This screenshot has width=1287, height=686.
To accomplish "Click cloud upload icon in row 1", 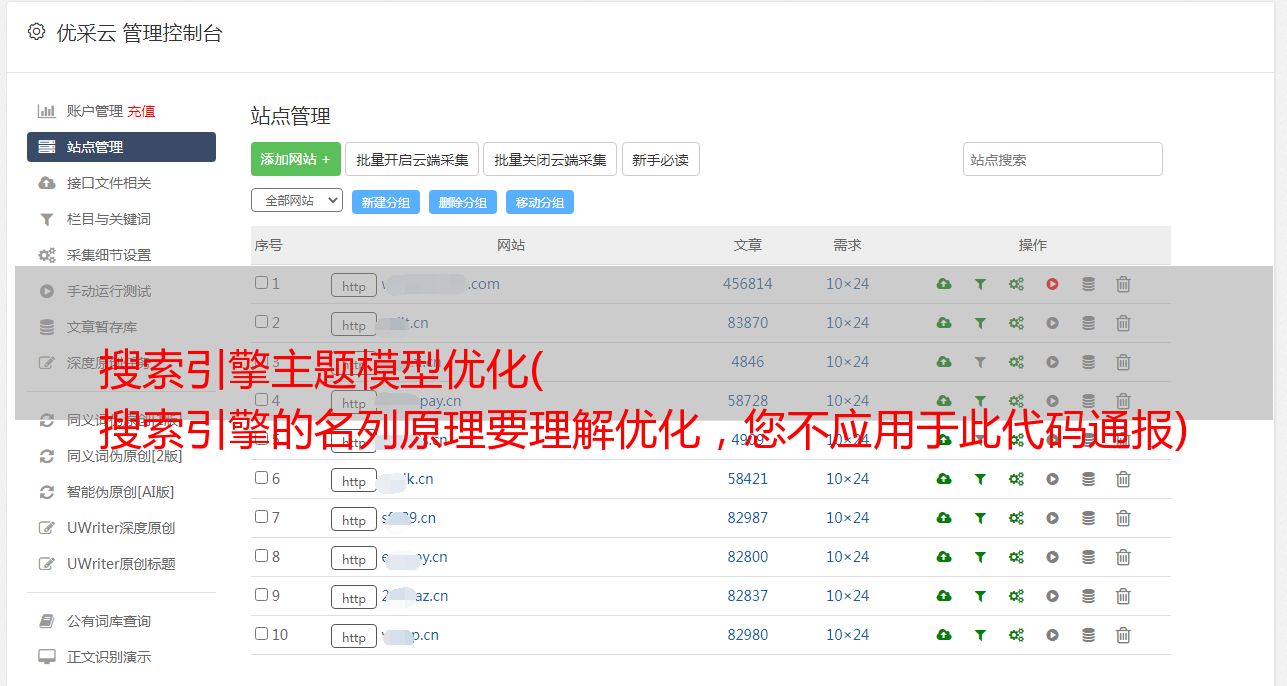I will click(x=944, y=284).
